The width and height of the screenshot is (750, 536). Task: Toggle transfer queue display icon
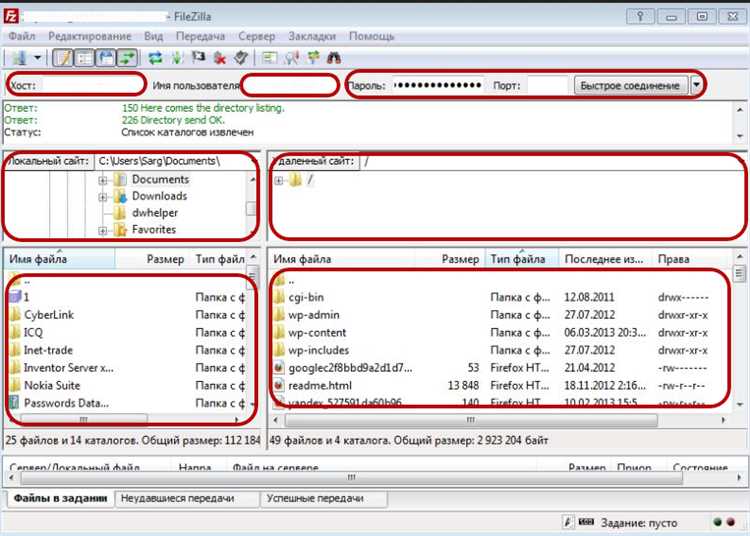[127, 58]
